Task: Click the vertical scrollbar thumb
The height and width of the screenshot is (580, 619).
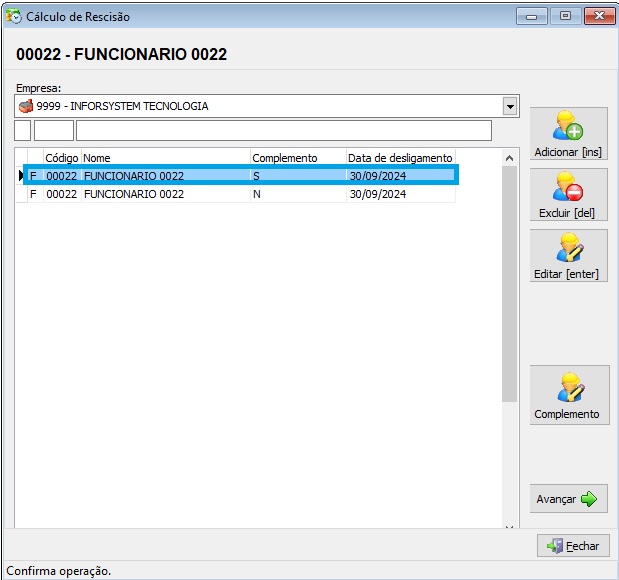Action: [x=509, y=284]
